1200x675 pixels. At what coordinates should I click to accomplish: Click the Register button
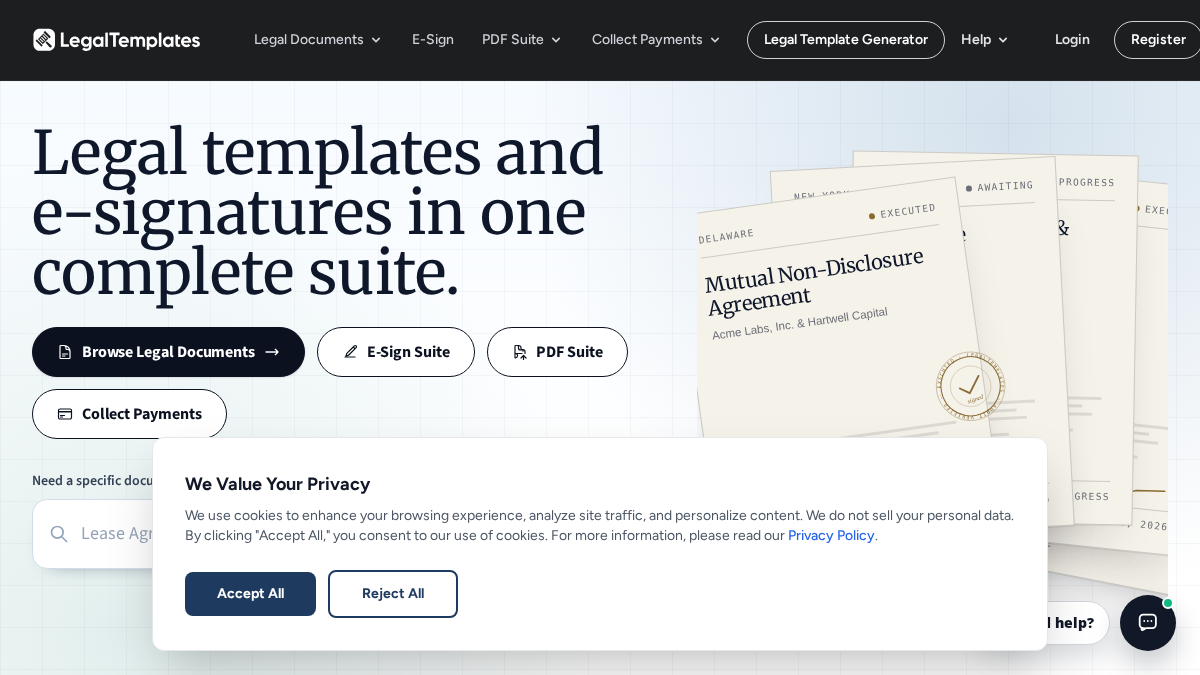1158,40
